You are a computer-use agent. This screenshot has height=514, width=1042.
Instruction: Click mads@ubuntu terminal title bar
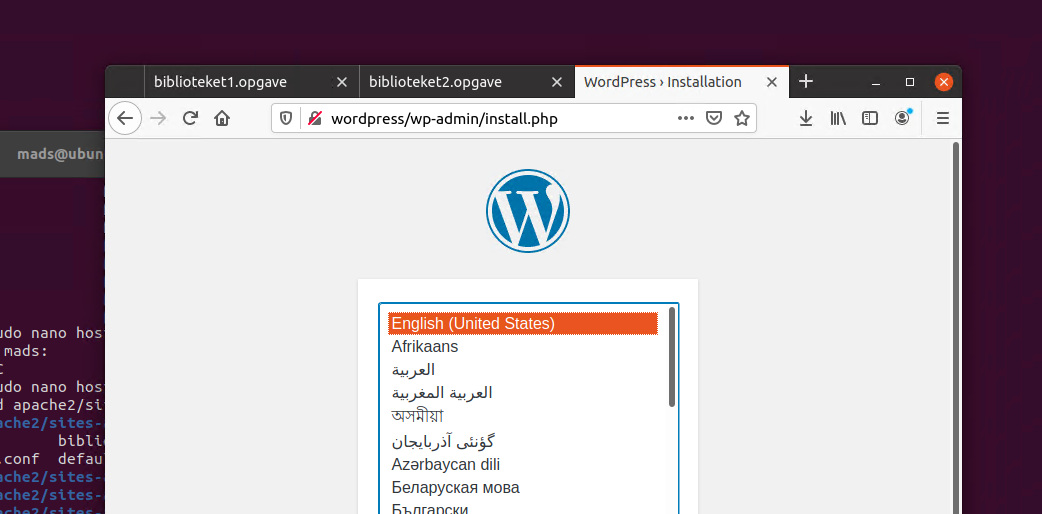[52, 154]
